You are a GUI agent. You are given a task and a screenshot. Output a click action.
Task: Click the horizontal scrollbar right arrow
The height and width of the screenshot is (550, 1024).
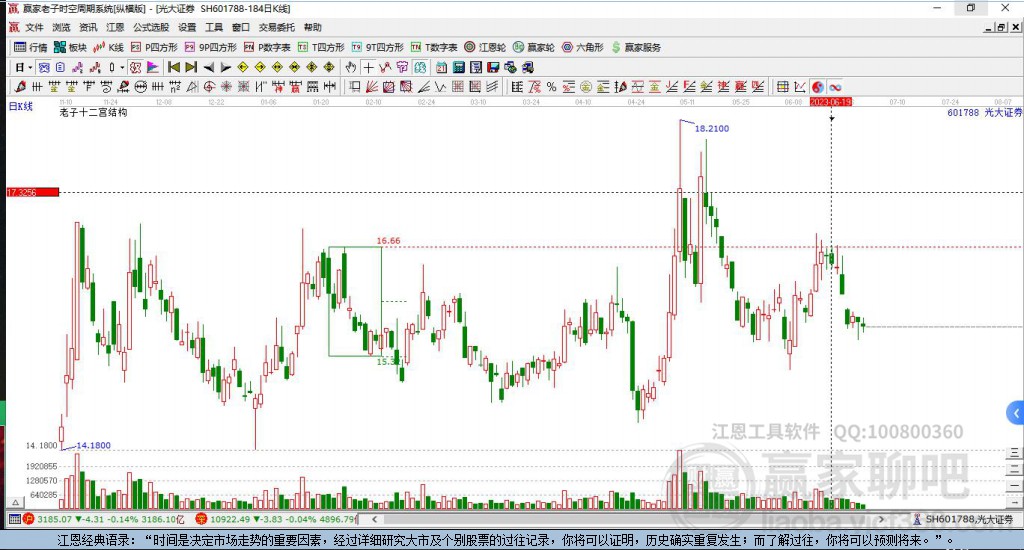point(881,519)
